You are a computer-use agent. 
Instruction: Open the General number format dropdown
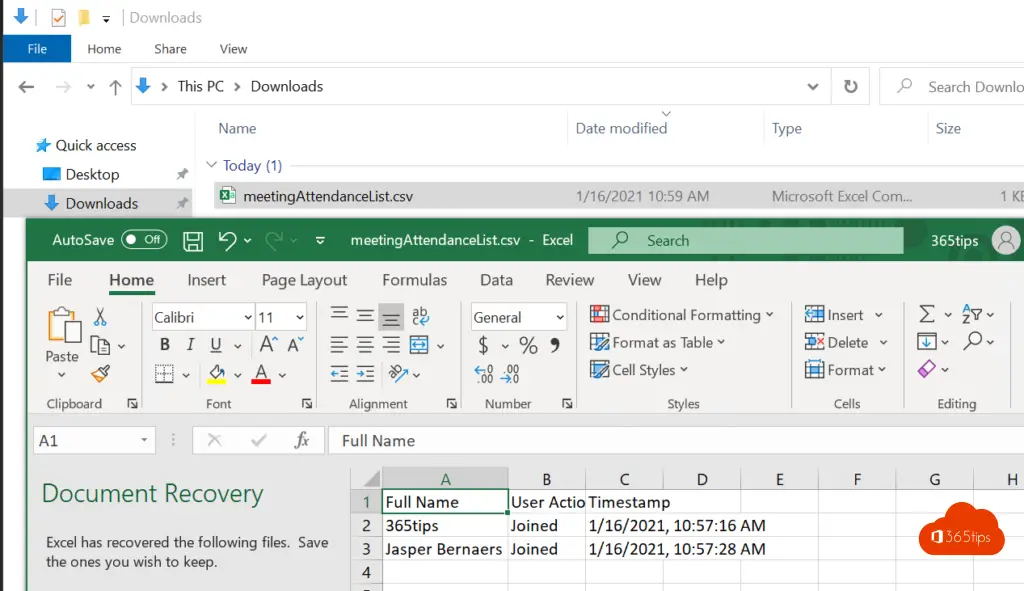pyautogui.click(x=560, y=317)
